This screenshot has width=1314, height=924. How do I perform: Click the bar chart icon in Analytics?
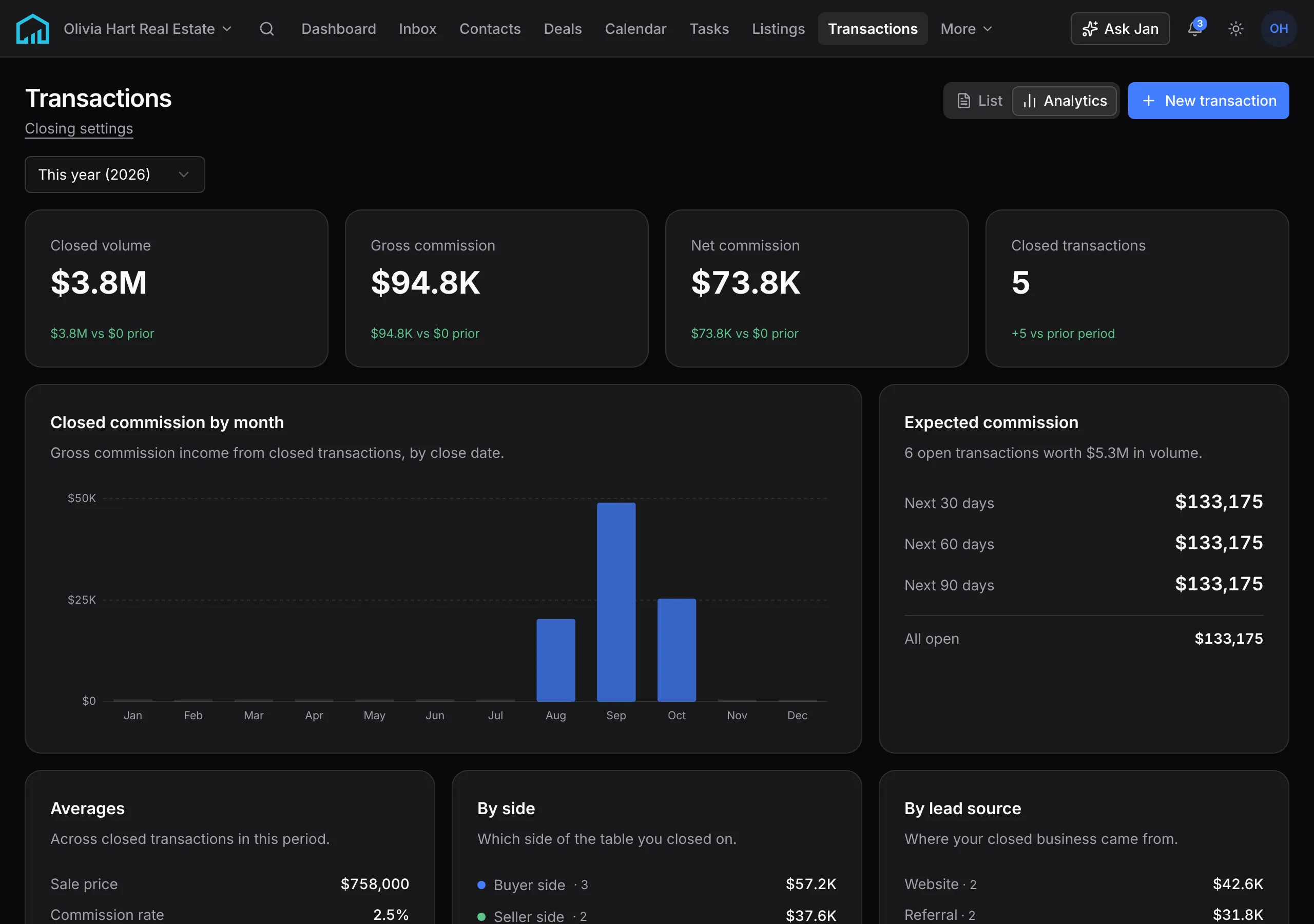tap(1030, 101)
